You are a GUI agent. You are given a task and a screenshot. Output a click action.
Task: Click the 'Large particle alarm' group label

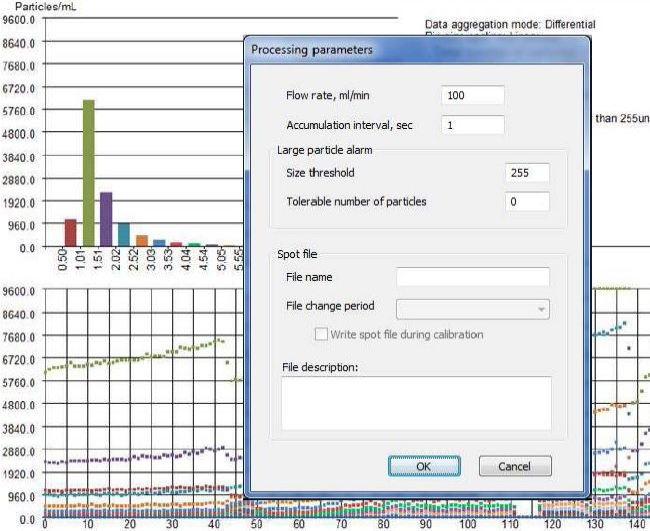325,150
